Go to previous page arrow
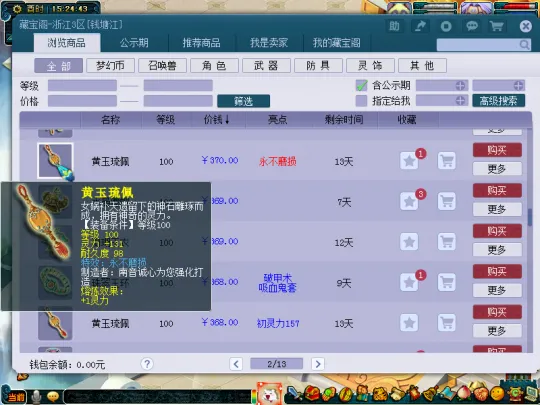 pyautogui.click(x=236, y=364)
